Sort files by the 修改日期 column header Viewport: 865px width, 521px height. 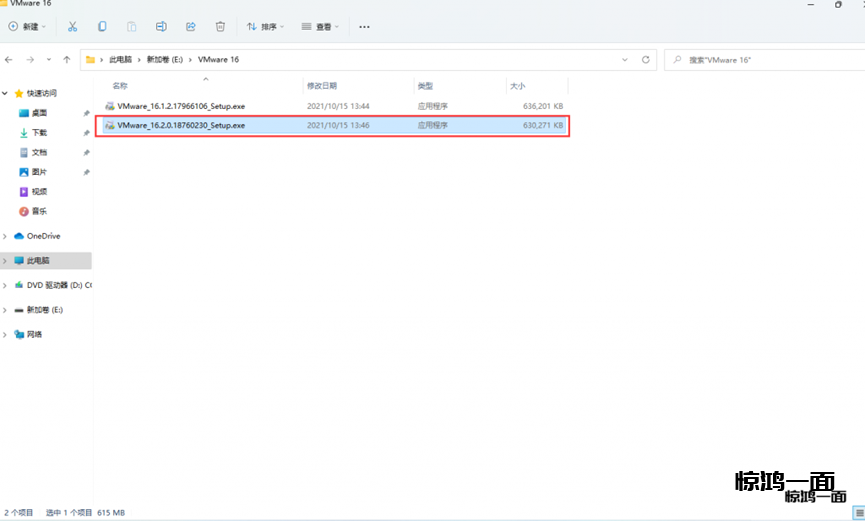point(322,86)
